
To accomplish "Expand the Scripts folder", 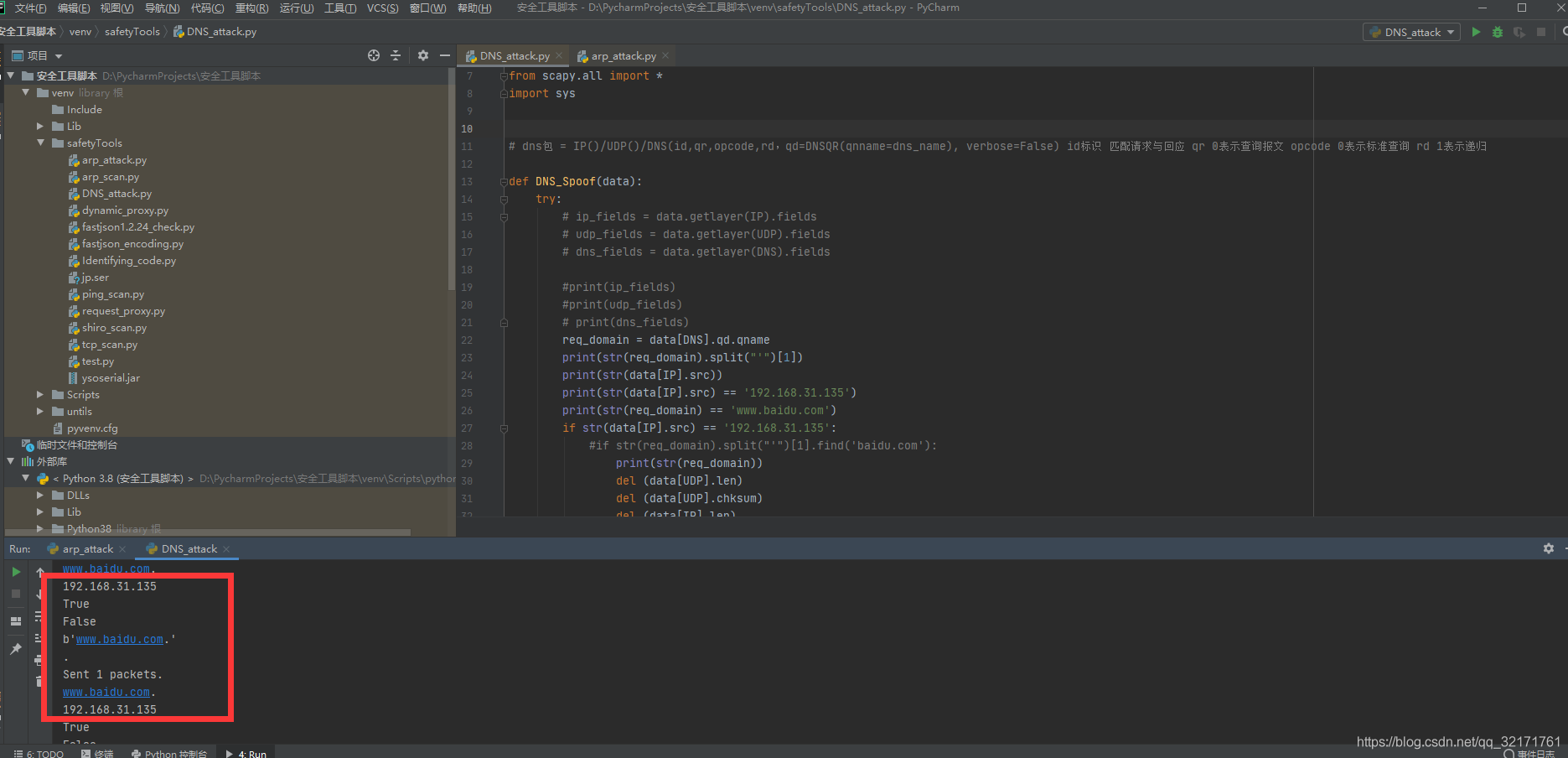I will click(x=40, y=394).
